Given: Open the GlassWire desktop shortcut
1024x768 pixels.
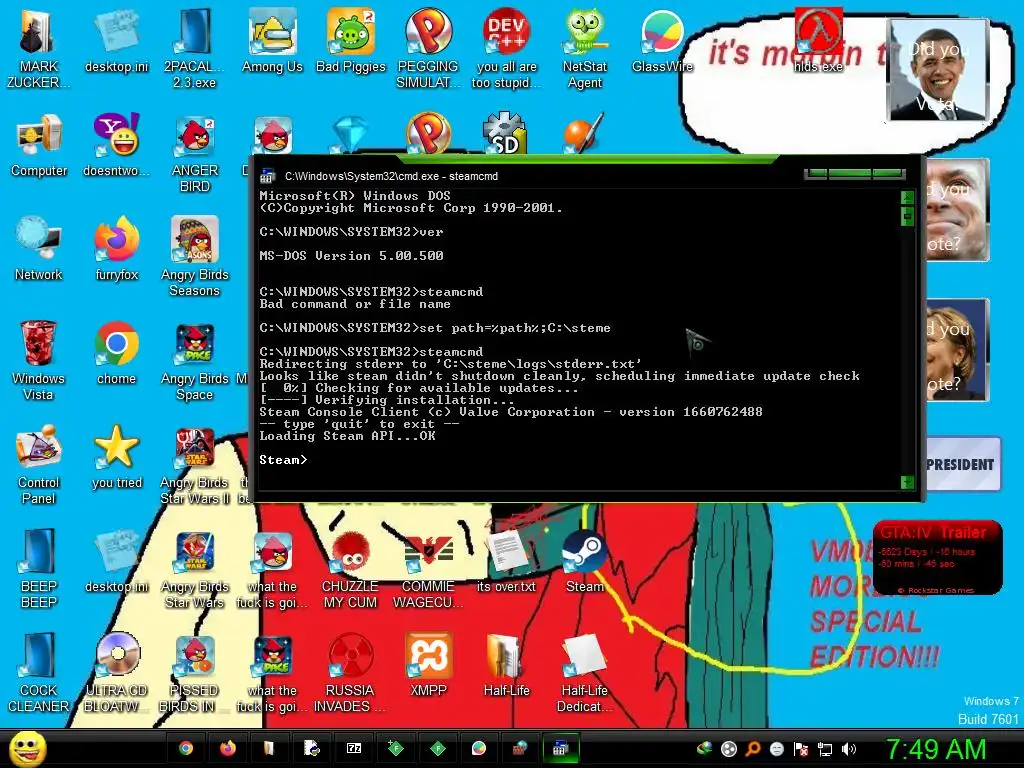Looking at the screenshot, I should 662,40.
